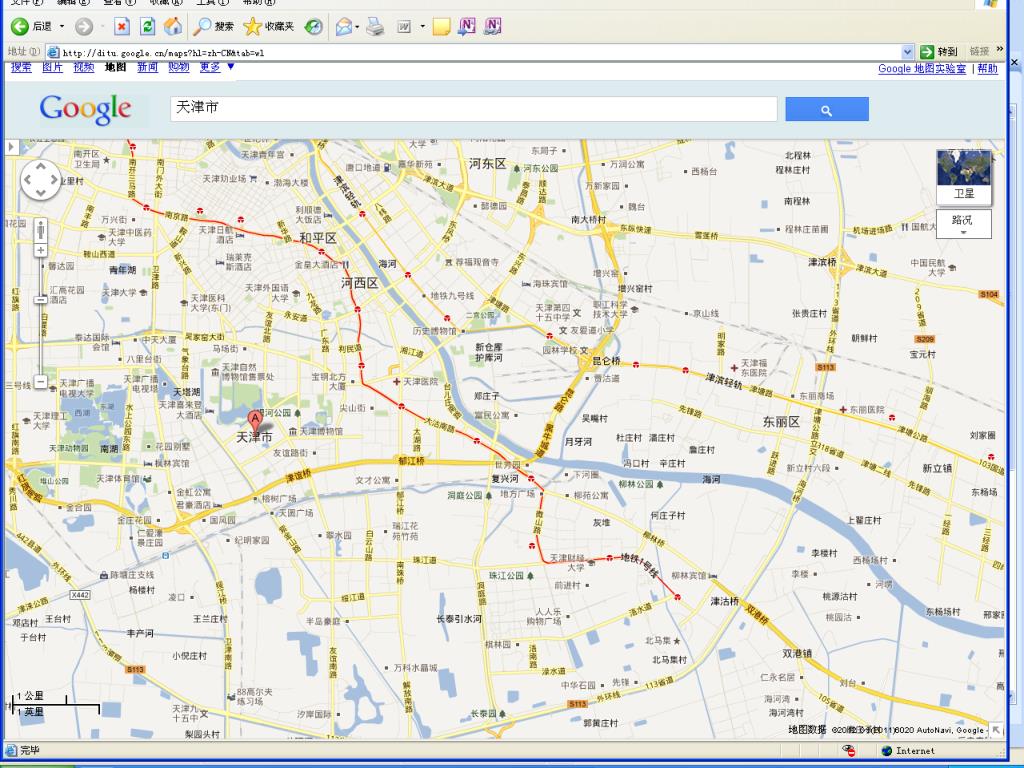Click the forward navigation arrow

[x=84, y=27]
